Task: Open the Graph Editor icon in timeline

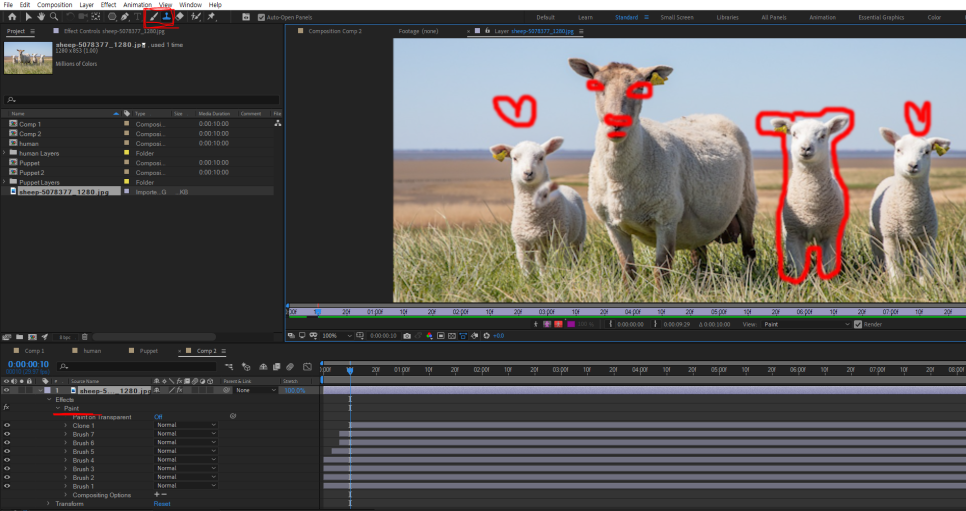Action: tap(307, 367)
